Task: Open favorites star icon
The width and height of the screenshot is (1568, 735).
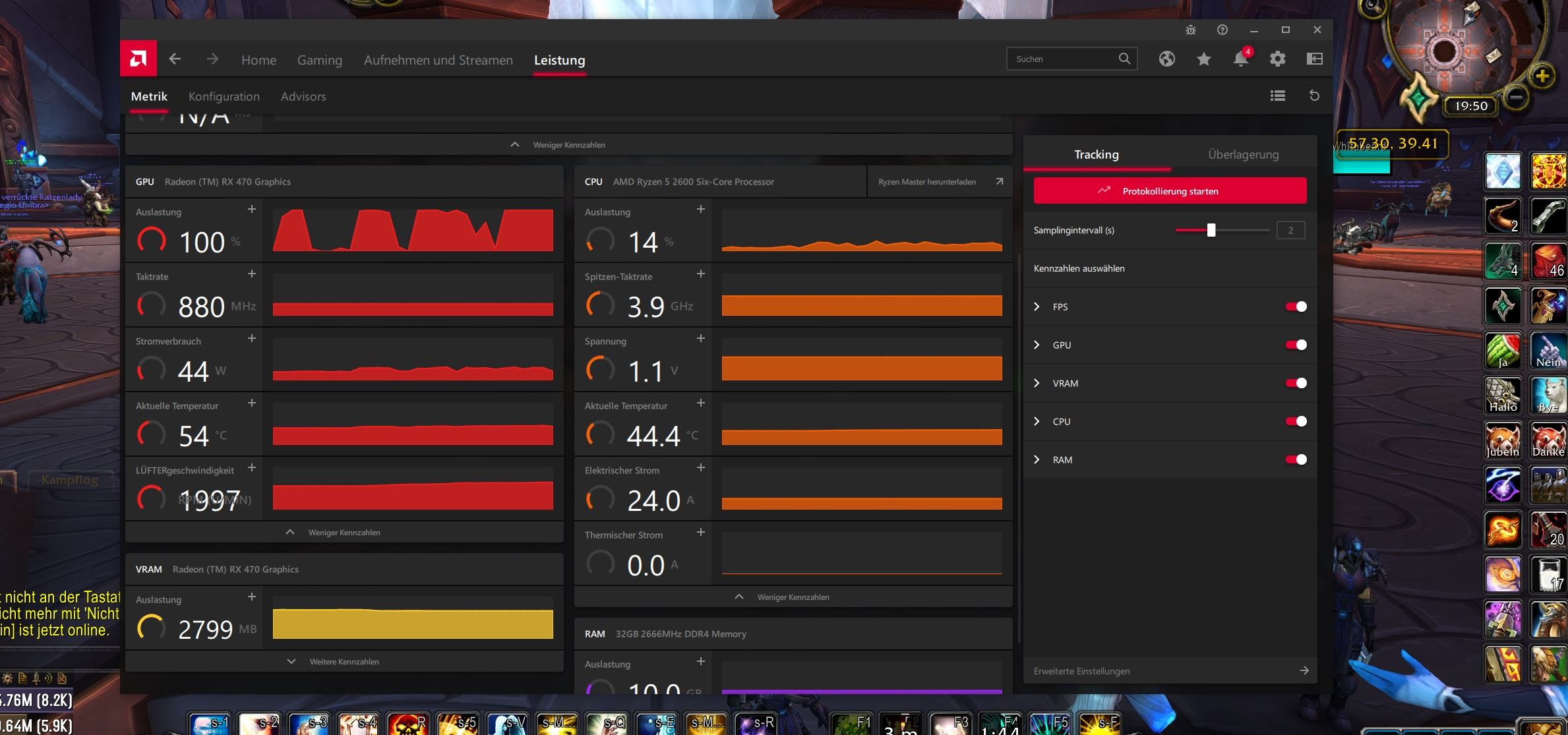Action: tap(1203, 59)
